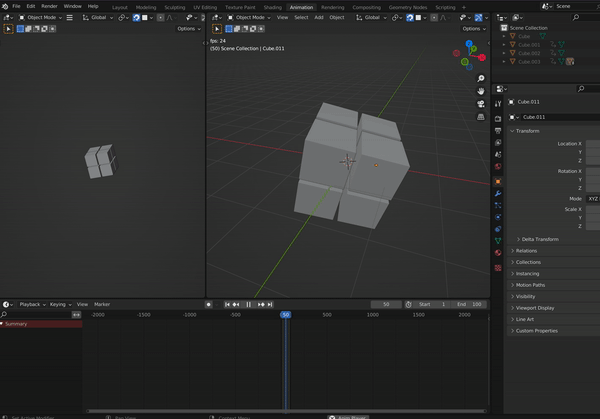Viewport: 600px width, 419px height.
Task: Expand the Delta Transform panel
Action: tap(540, 239)
